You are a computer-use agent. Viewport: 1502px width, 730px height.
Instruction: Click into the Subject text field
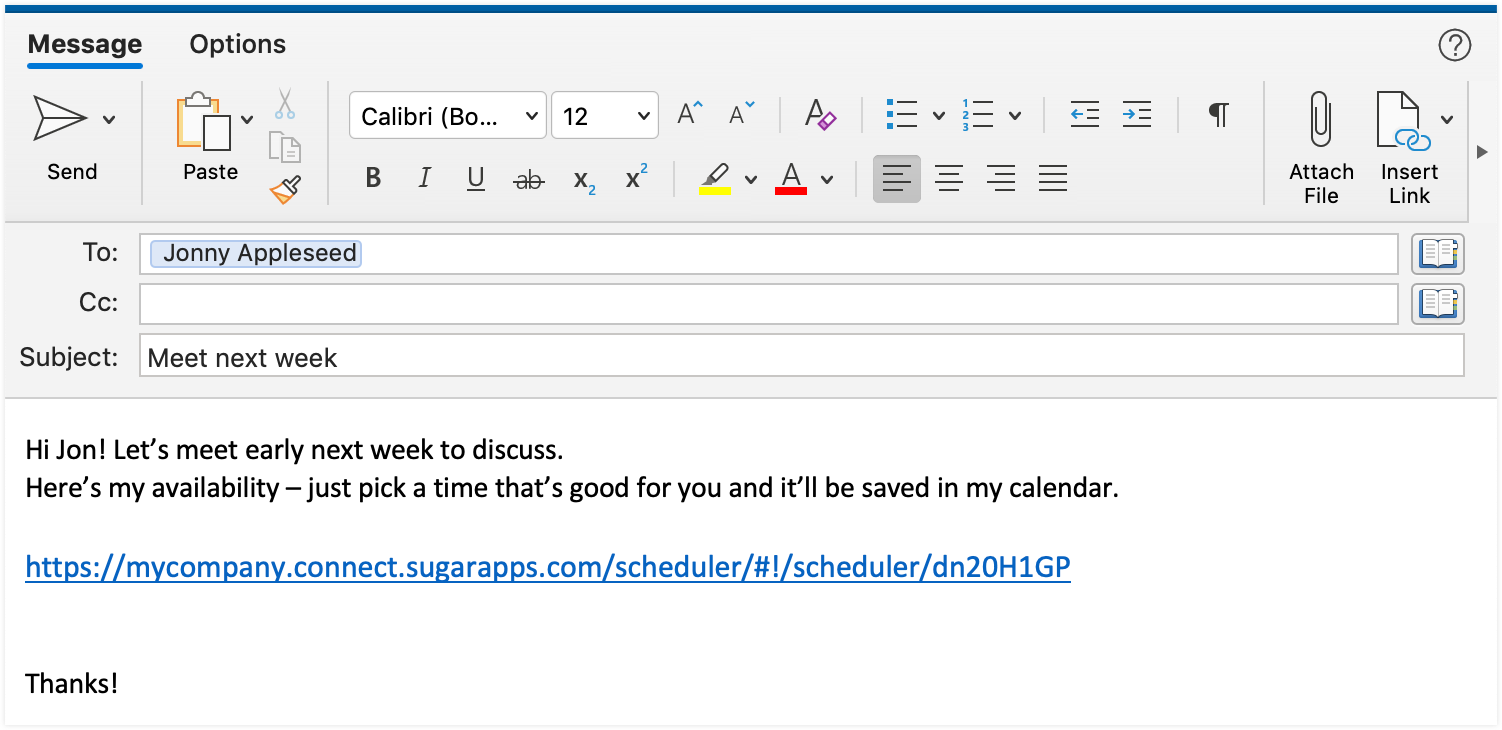click(x=800, y=357)
